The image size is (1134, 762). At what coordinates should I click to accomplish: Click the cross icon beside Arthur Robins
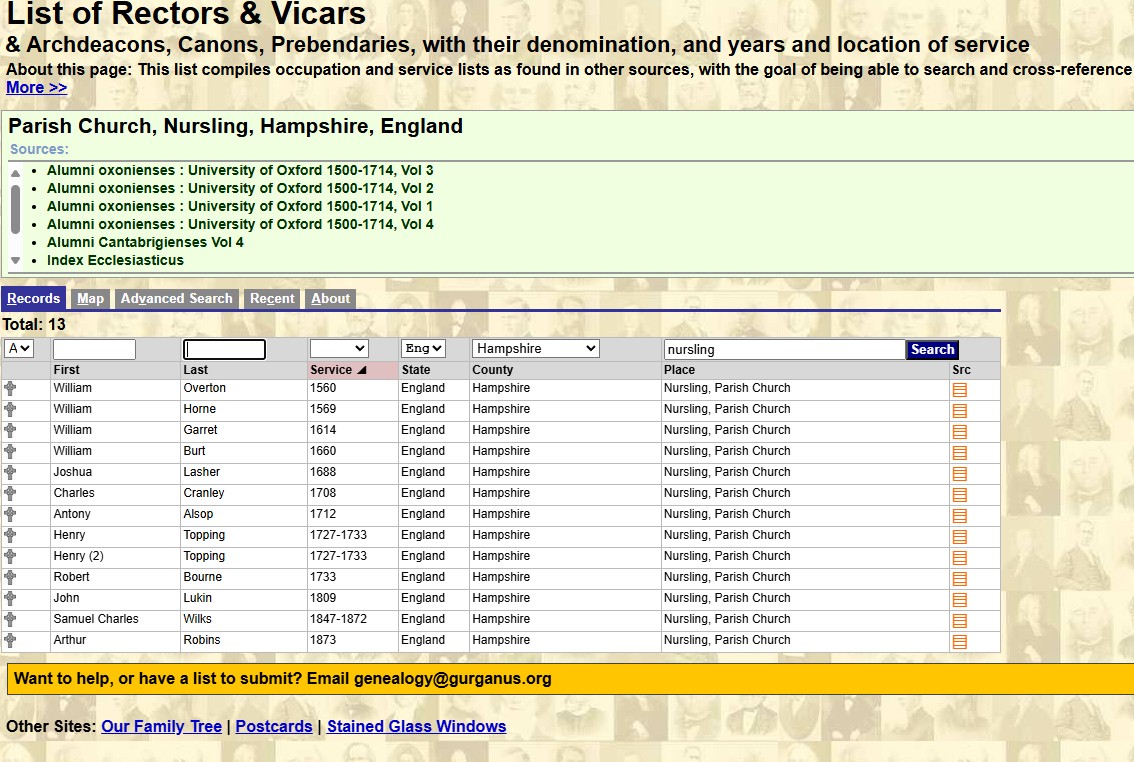11,640
